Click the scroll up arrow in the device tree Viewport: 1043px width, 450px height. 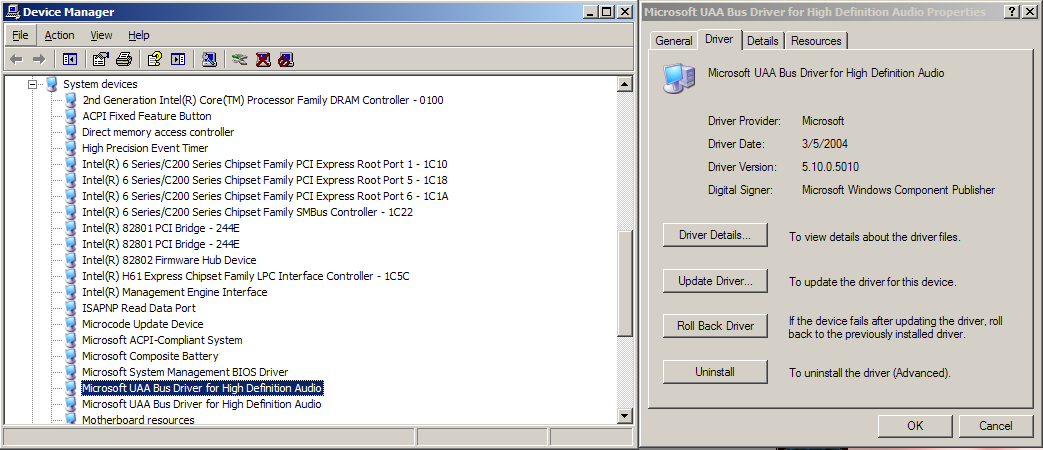625,84
